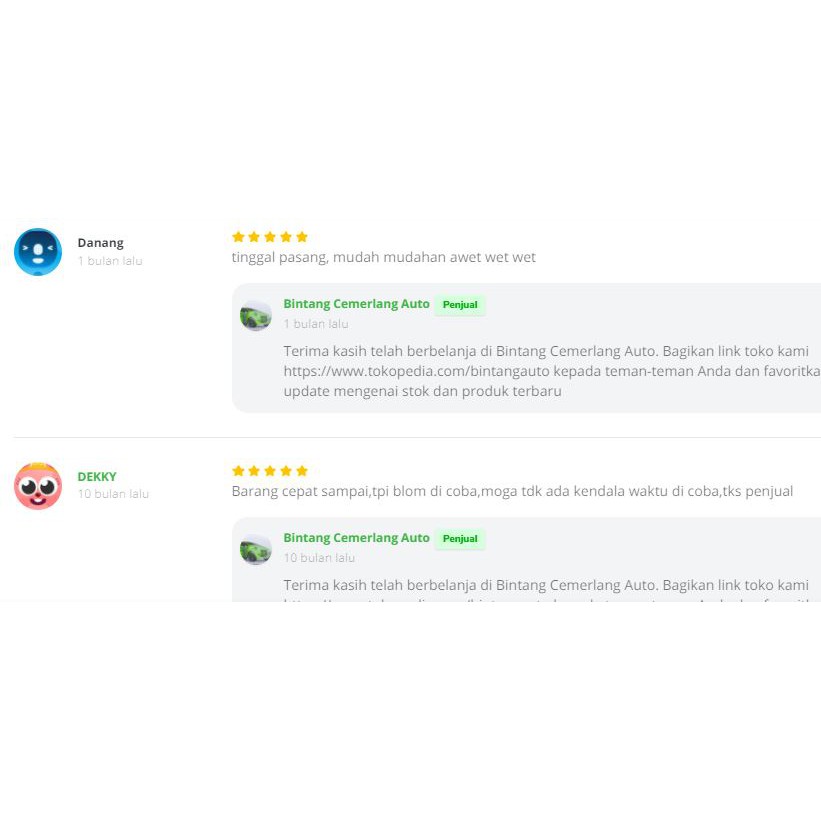This screenshot has height=821, width=821.
Task: Click '10 bulan lalu' under DEKKY
Action: coord(113,494)
